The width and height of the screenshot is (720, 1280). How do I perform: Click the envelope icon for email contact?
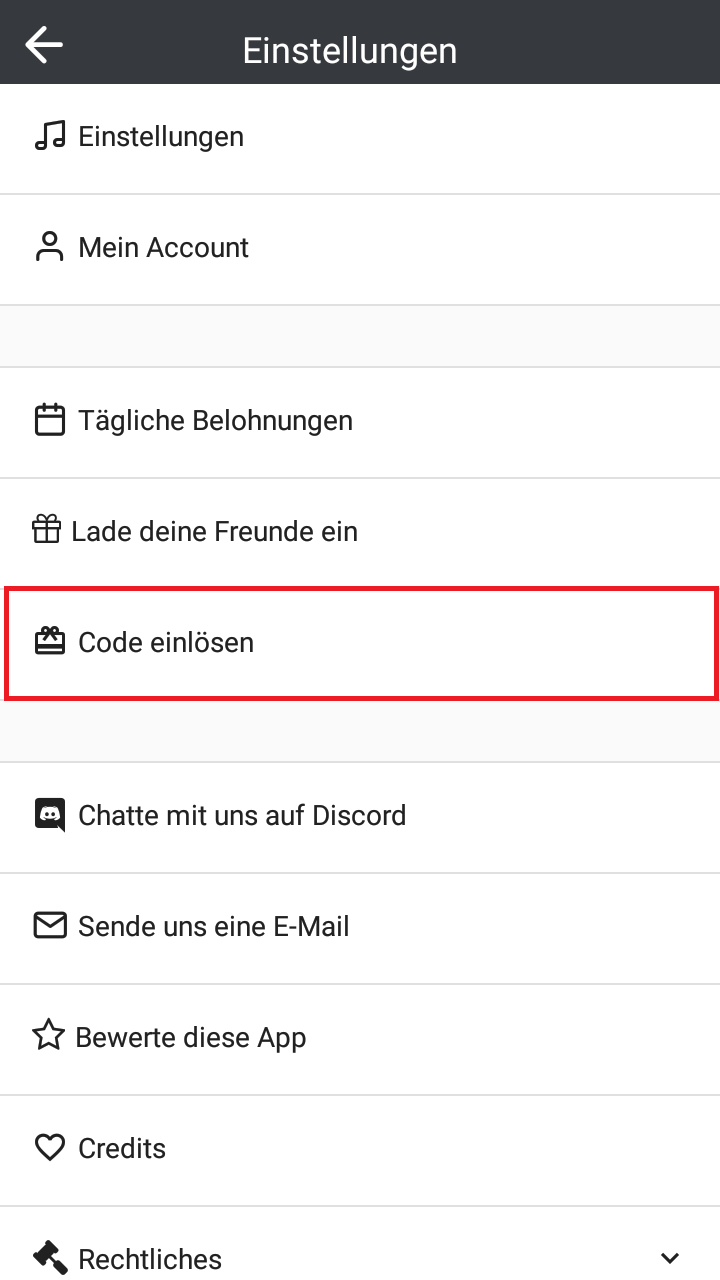pyautogui.click(x=48, y=926)
